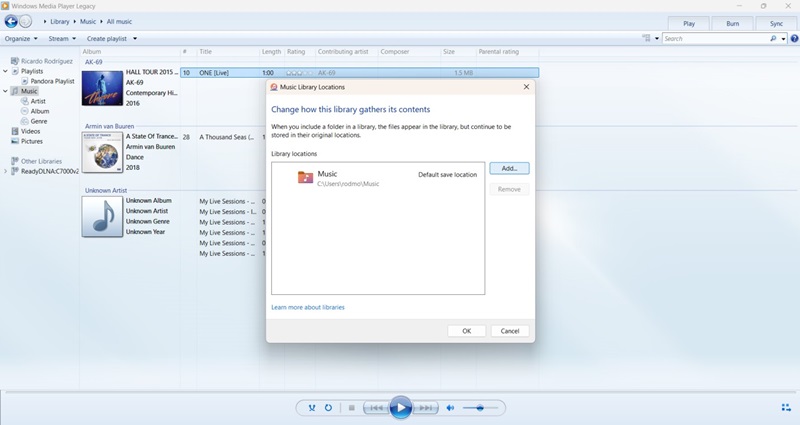This screenshot has width=800, height=425.
Task: Mute the volume speaker icon
Action: (450, 408)
